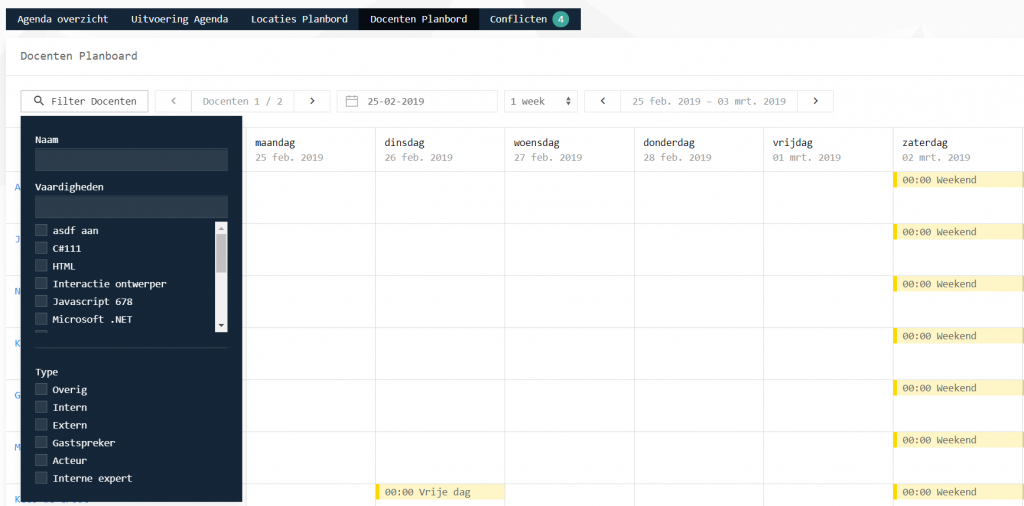The image size is (1024, 506).
Task: Go to next week arrow
Action: click(815, 101)
